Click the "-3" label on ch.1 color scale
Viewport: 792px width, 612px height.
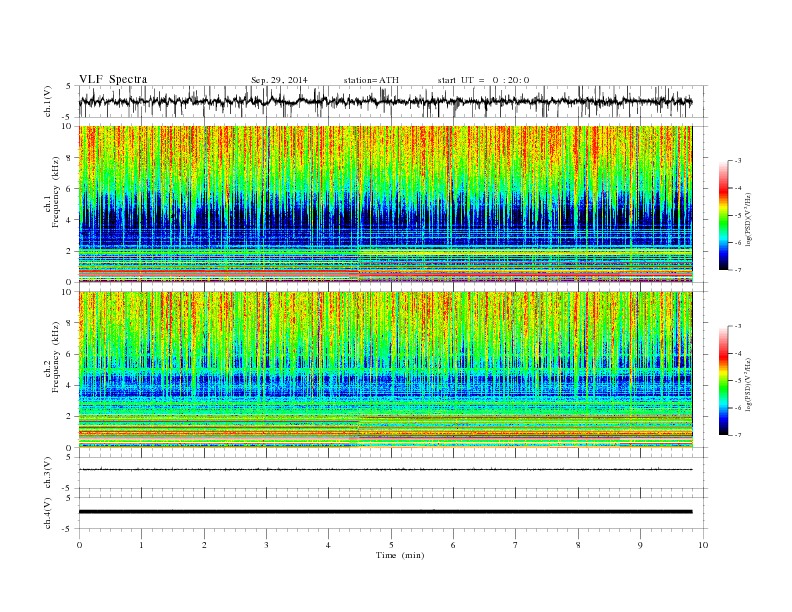(738, 161)
